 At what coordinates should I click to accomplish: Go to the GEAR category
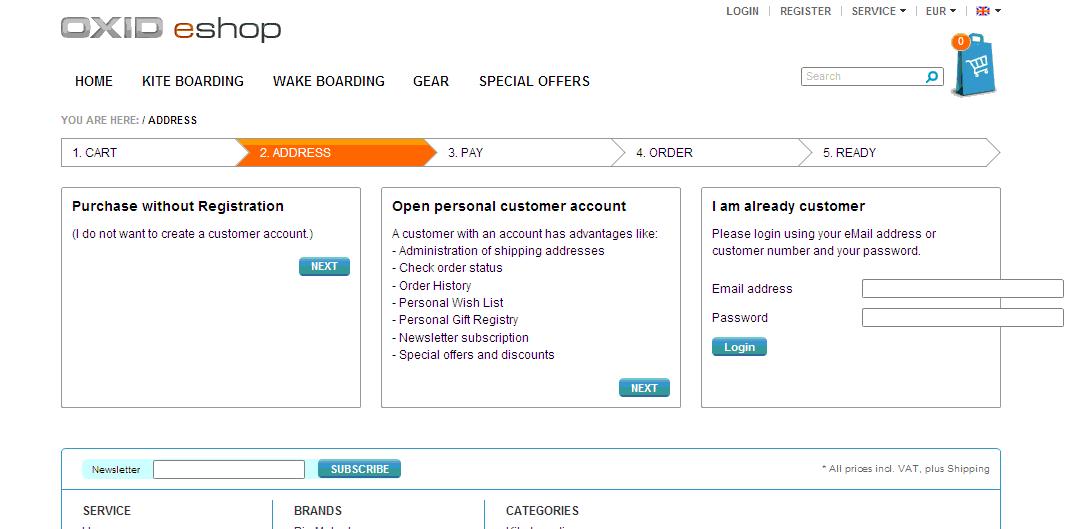tap(431, 81)
